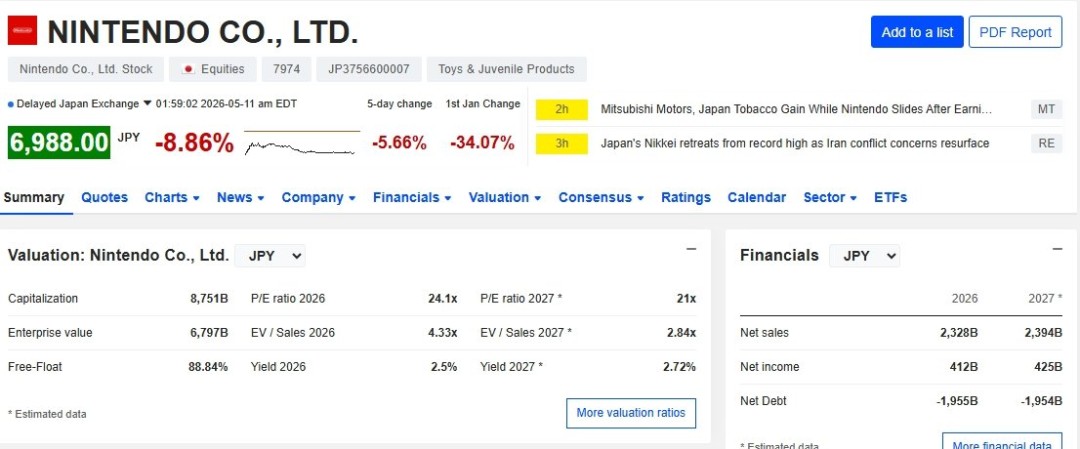
Task: Click the -5.66% 5-day change value
Action: pos(399,143)
